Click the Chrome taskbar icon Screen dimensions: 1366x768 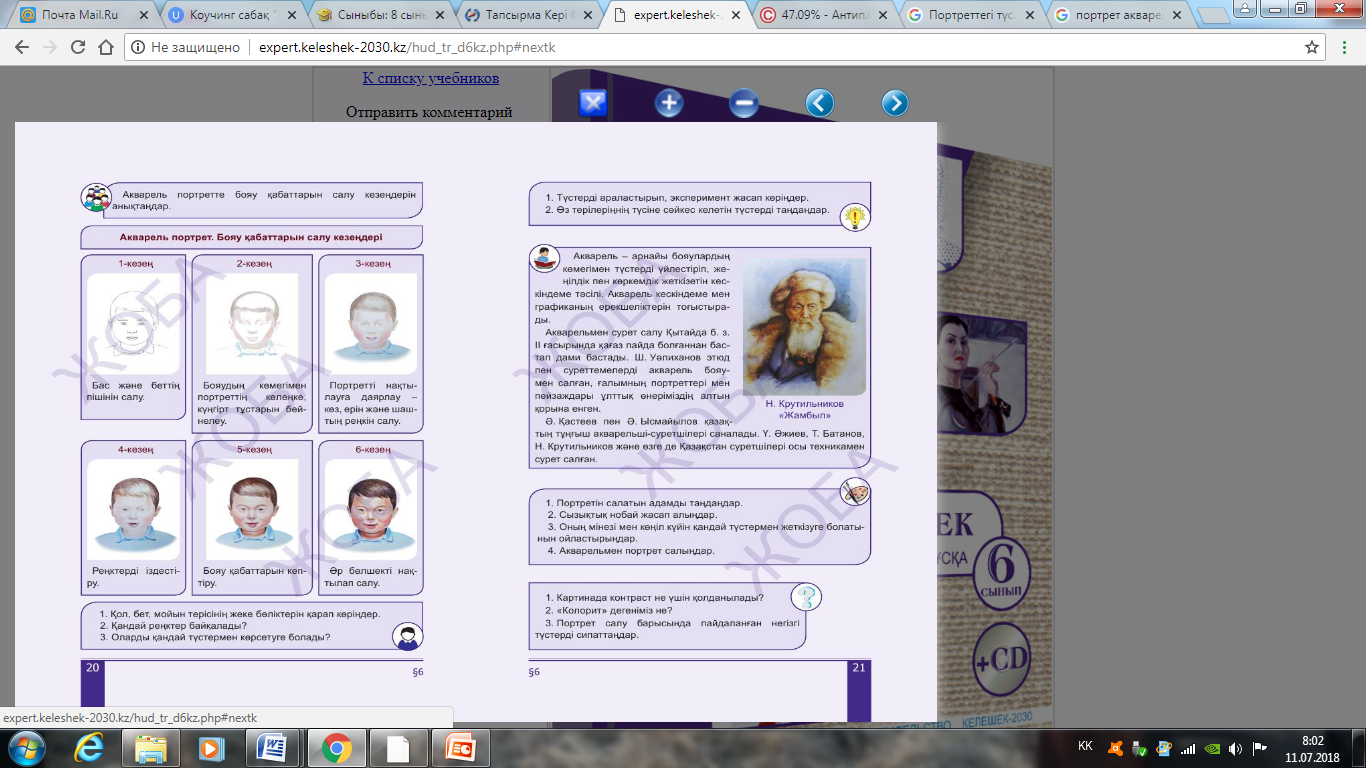point(335,747)
